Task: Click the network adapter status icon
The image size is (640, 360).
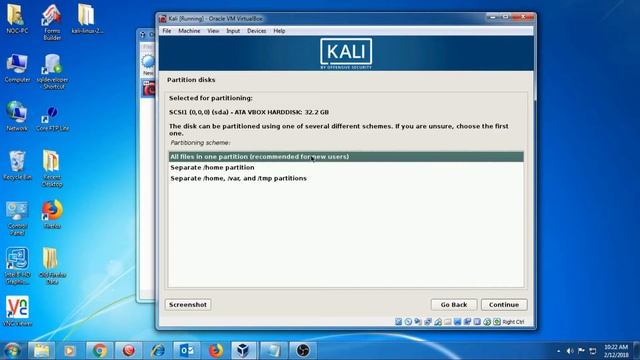Action: click(x=428, y=322)
